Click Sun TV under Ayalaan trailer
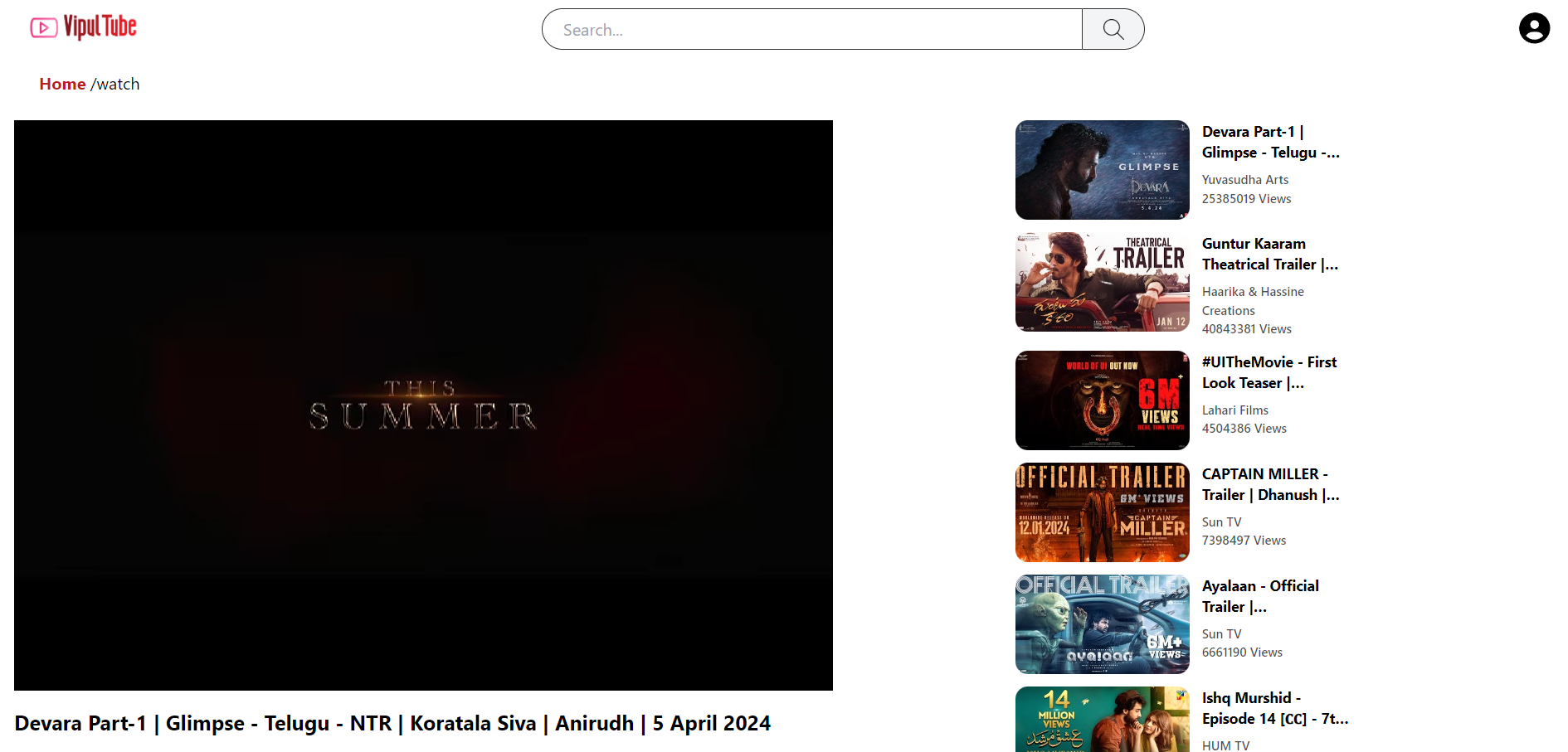The height and width of the screenshot is (752, 1568). point(1222,634)
